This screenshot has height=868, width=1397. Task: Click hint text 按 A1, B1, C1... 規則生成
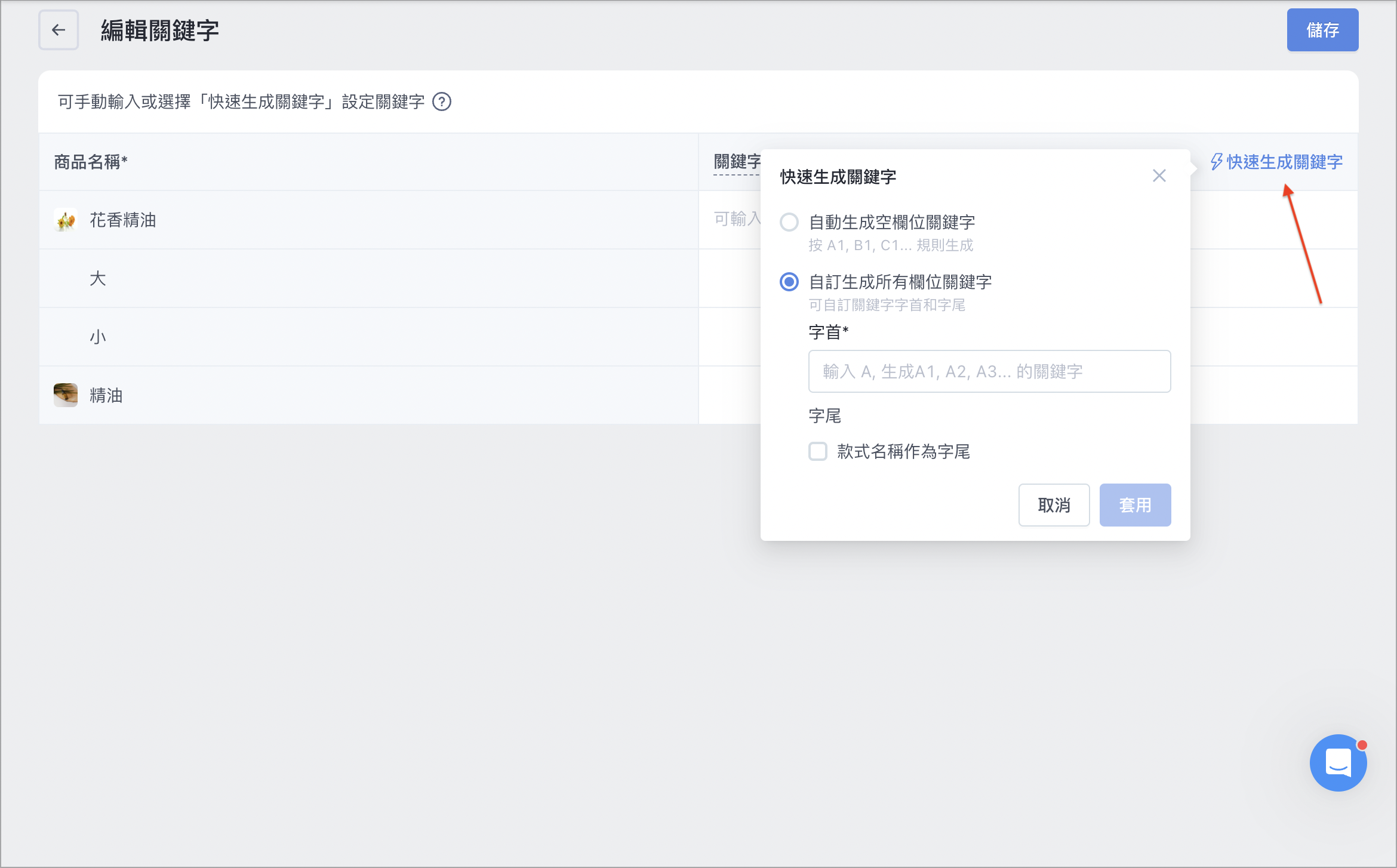(891, 245)
